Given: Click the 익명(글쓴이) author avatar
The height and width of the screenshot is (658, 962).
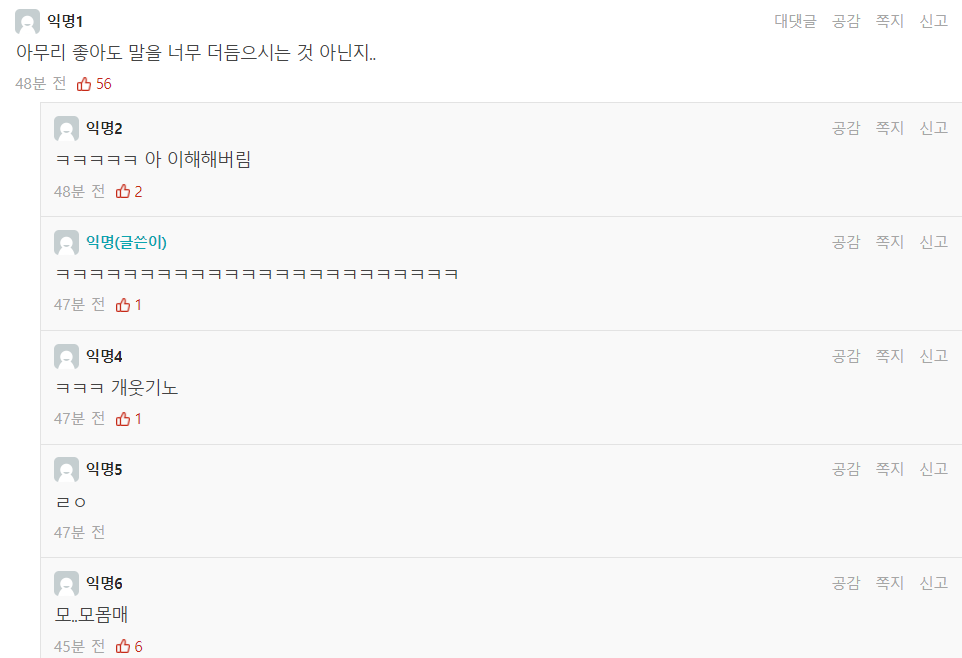Looking at the screenshot, I should [66, 242].
